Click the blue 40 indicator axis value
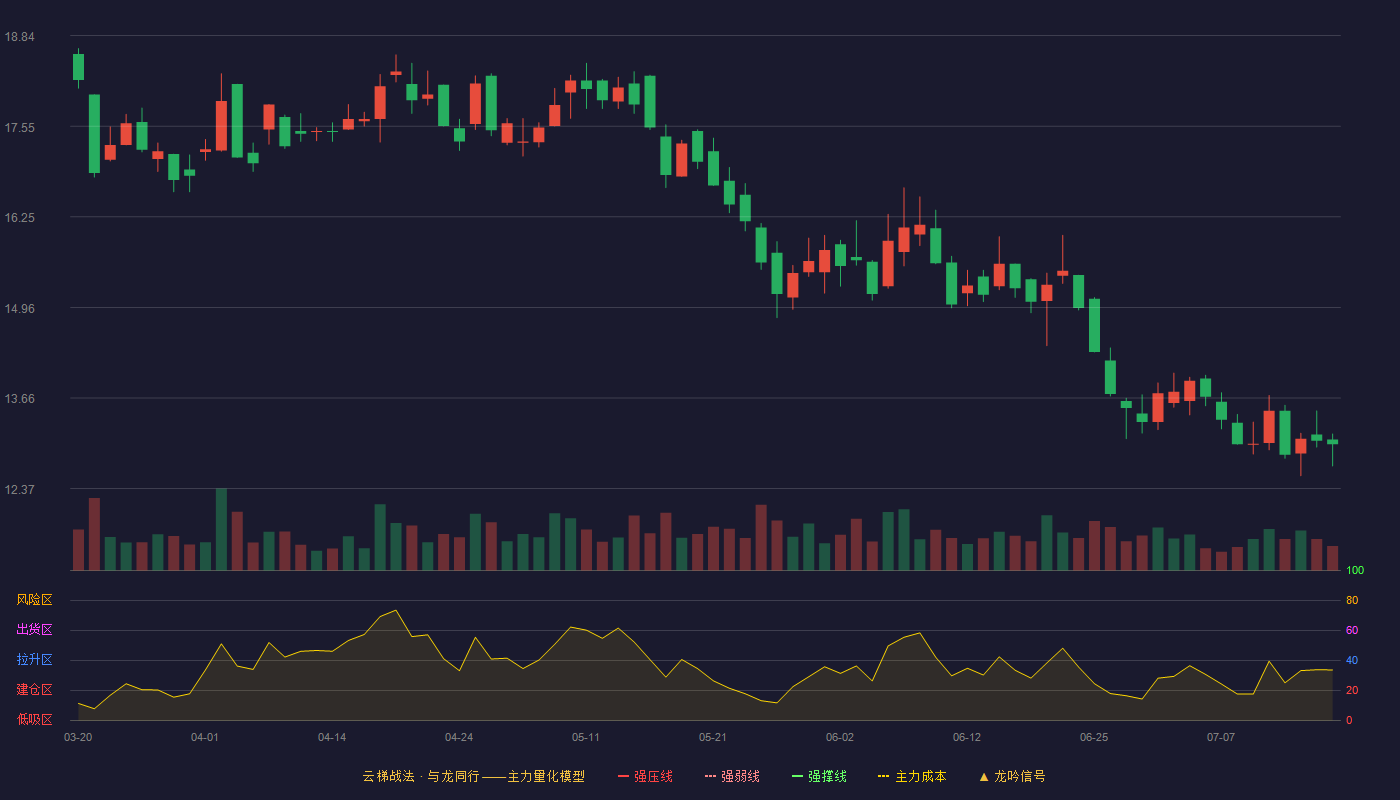Image resolution: width=1400 pixels, height=800 pixels. pyautogui.click(x=1352, y=661)
